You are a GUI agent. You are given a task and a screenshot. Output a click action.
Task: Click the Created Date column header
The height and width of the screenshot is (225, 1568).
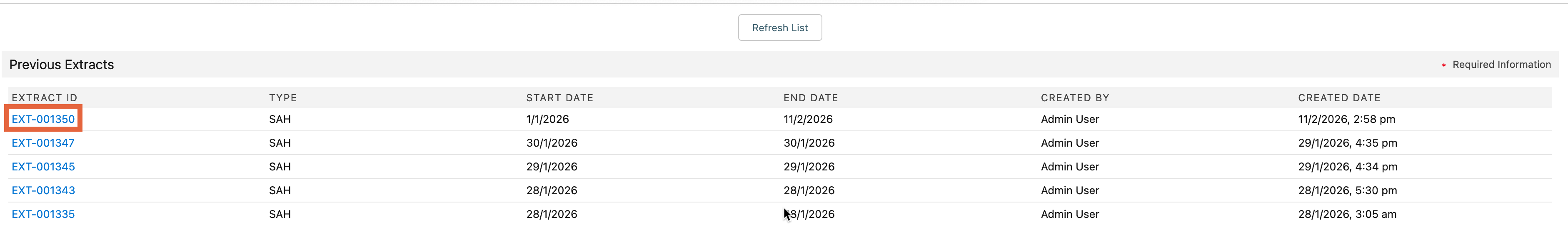coord(1339,98)
